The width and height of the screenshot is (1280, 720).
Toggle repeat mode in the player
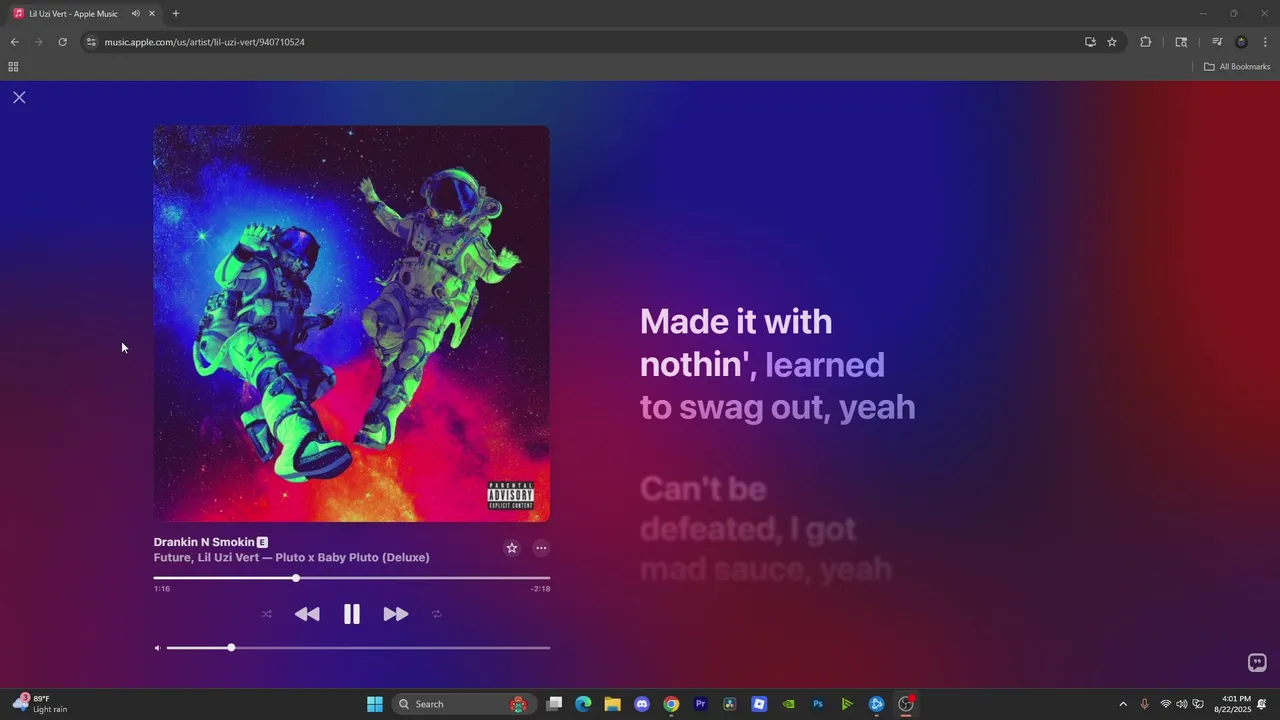[x=437, y=614]
